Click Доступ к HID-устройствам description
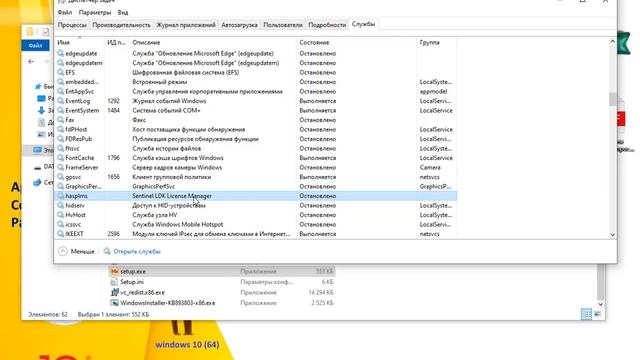Image resolution: width=640 pixels, height=360 pixels. point(169,205)
